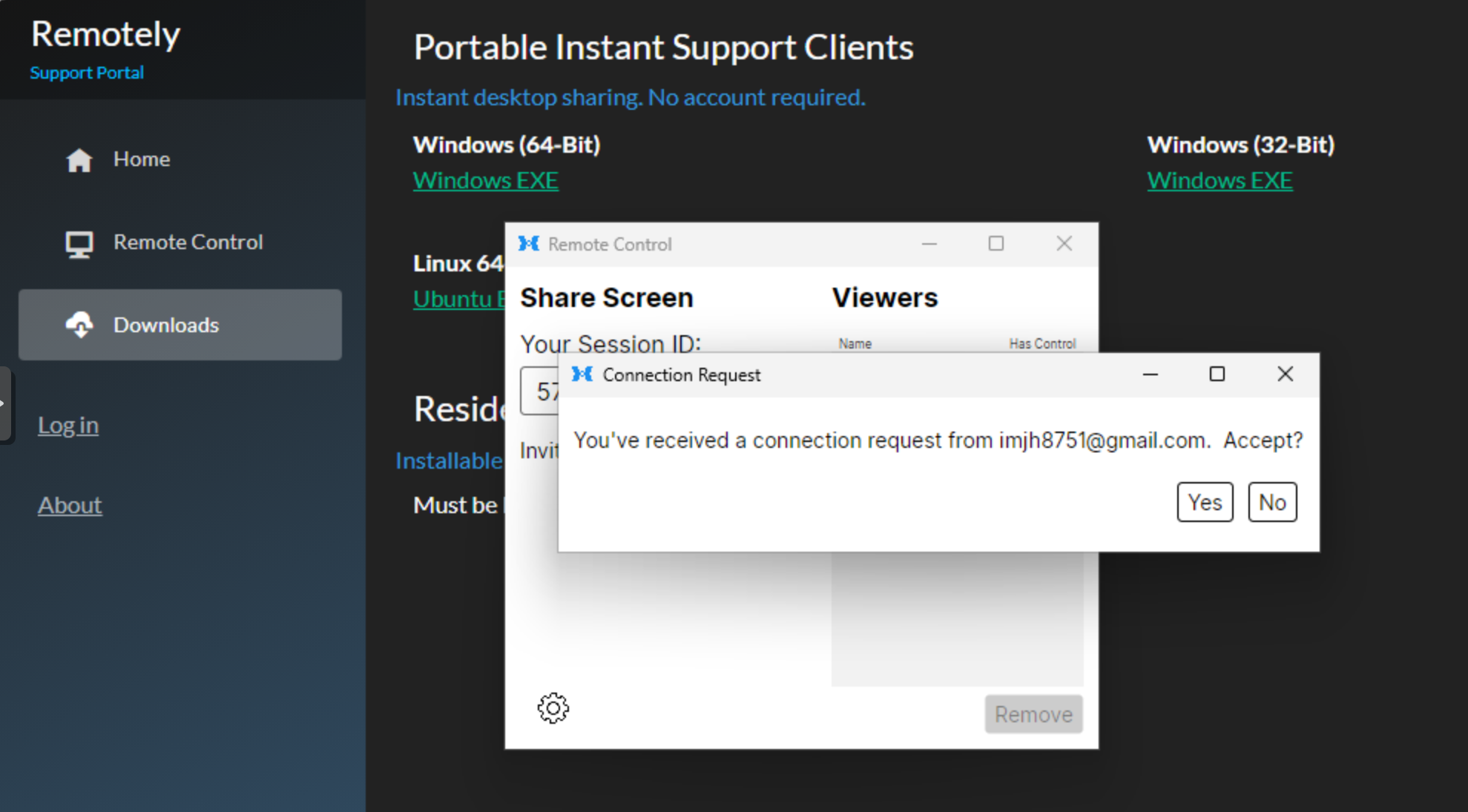1468x812 pixels.
Task: Click the Connection Request app logo icon
Action: coord(582,374)
